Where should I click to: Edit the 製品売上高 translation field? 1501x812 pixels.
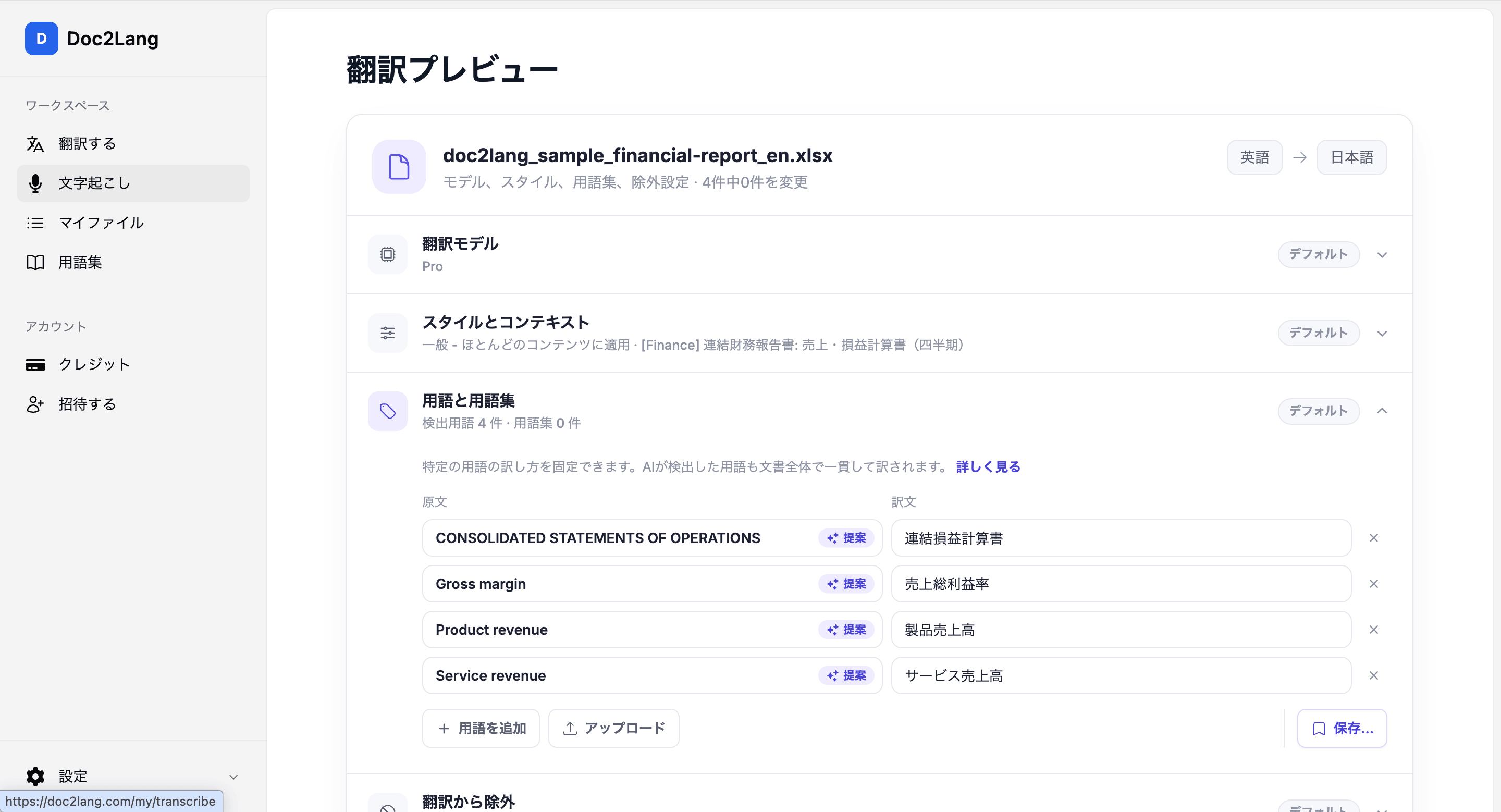1121,630
